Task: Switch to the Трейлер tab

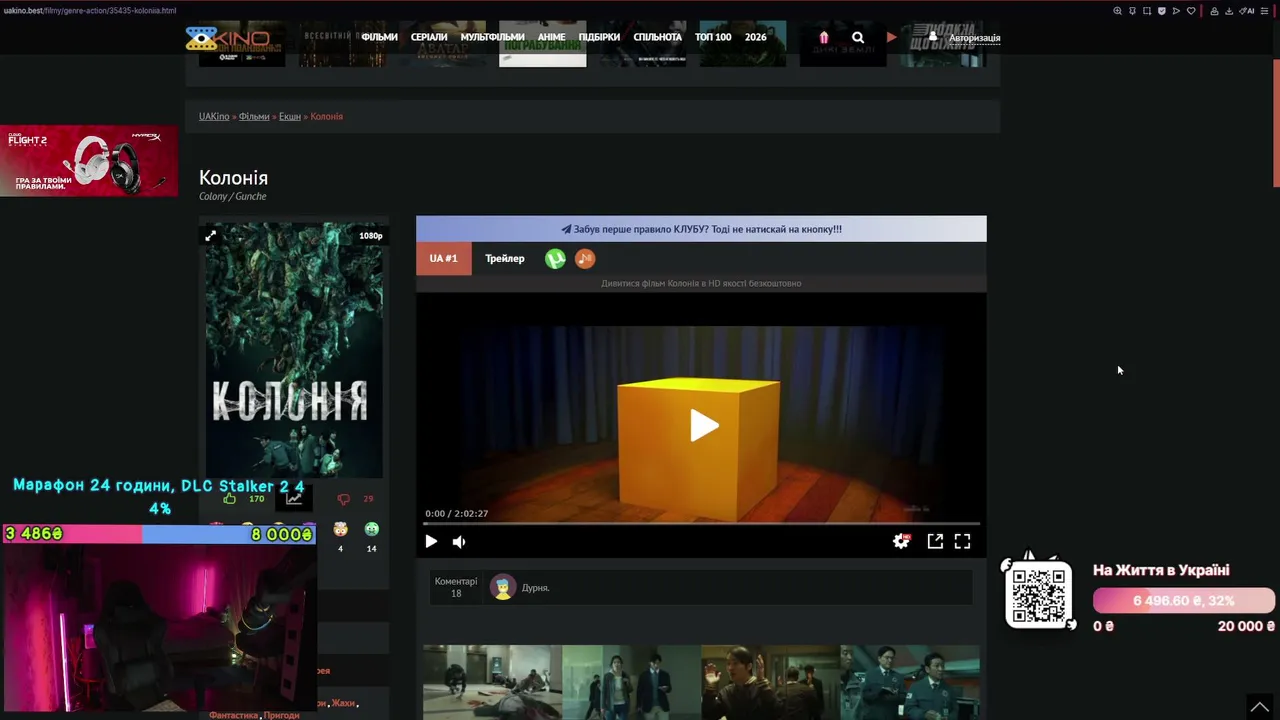Action: (x=505, y=259)
